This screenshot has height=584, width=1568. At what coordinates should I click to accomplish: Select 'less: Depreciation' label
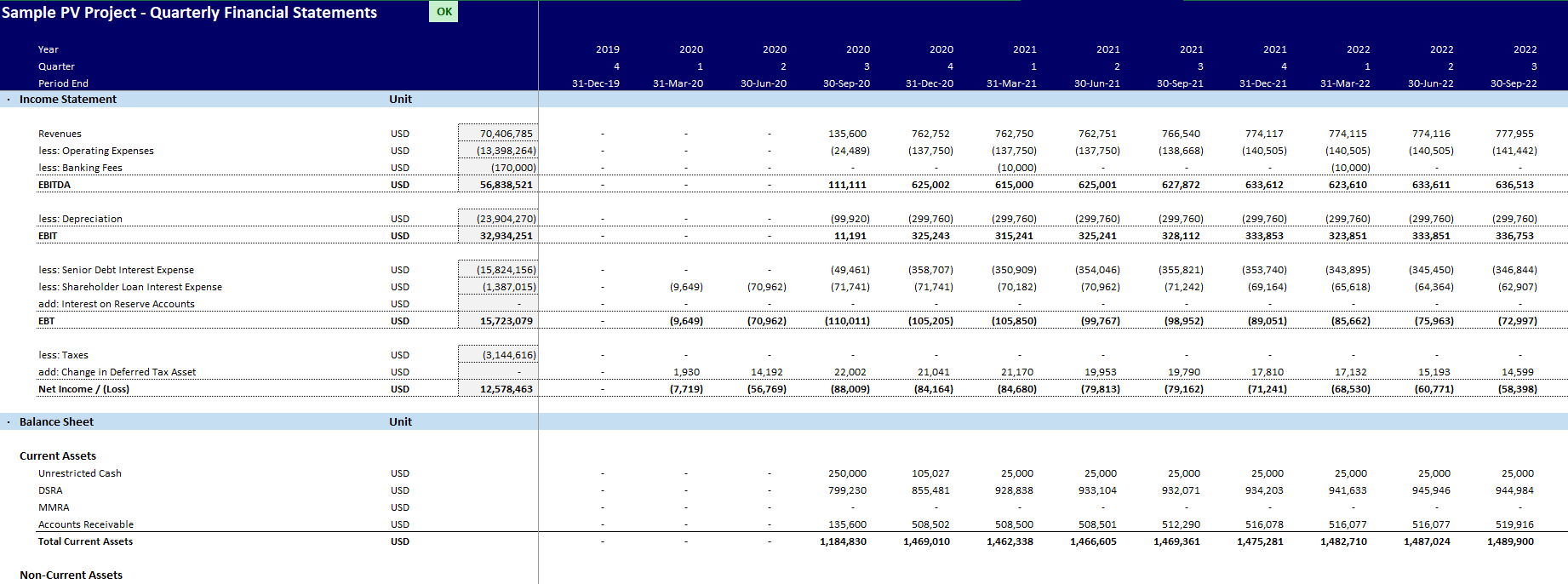pos(80,219)
